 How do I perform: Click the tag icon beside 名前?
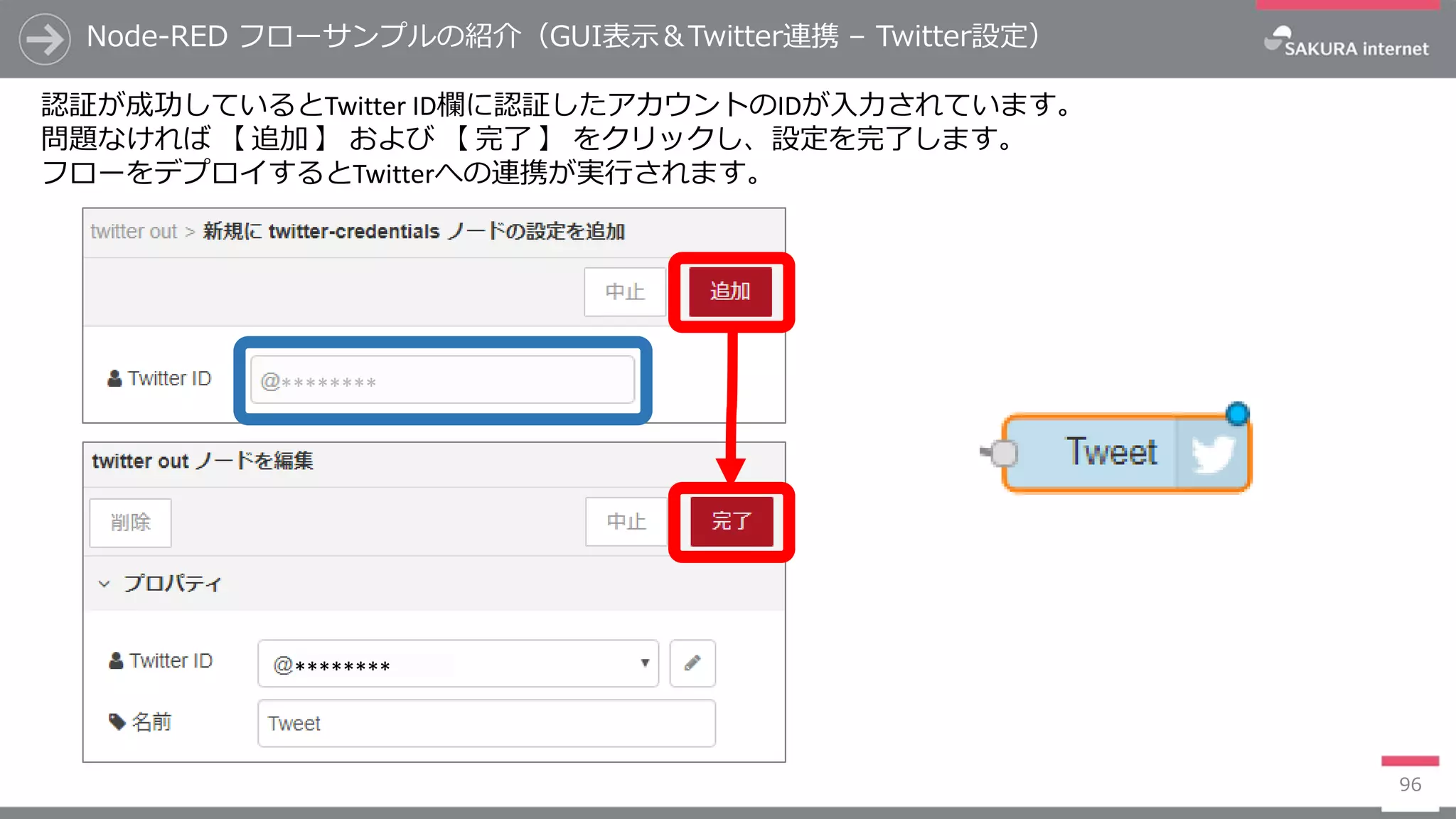117,722
